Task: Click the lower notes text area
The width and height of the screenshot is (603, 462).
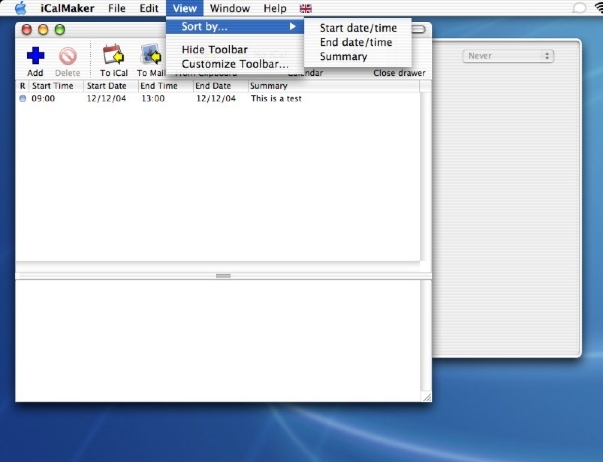Action: (x=218, y=340)
